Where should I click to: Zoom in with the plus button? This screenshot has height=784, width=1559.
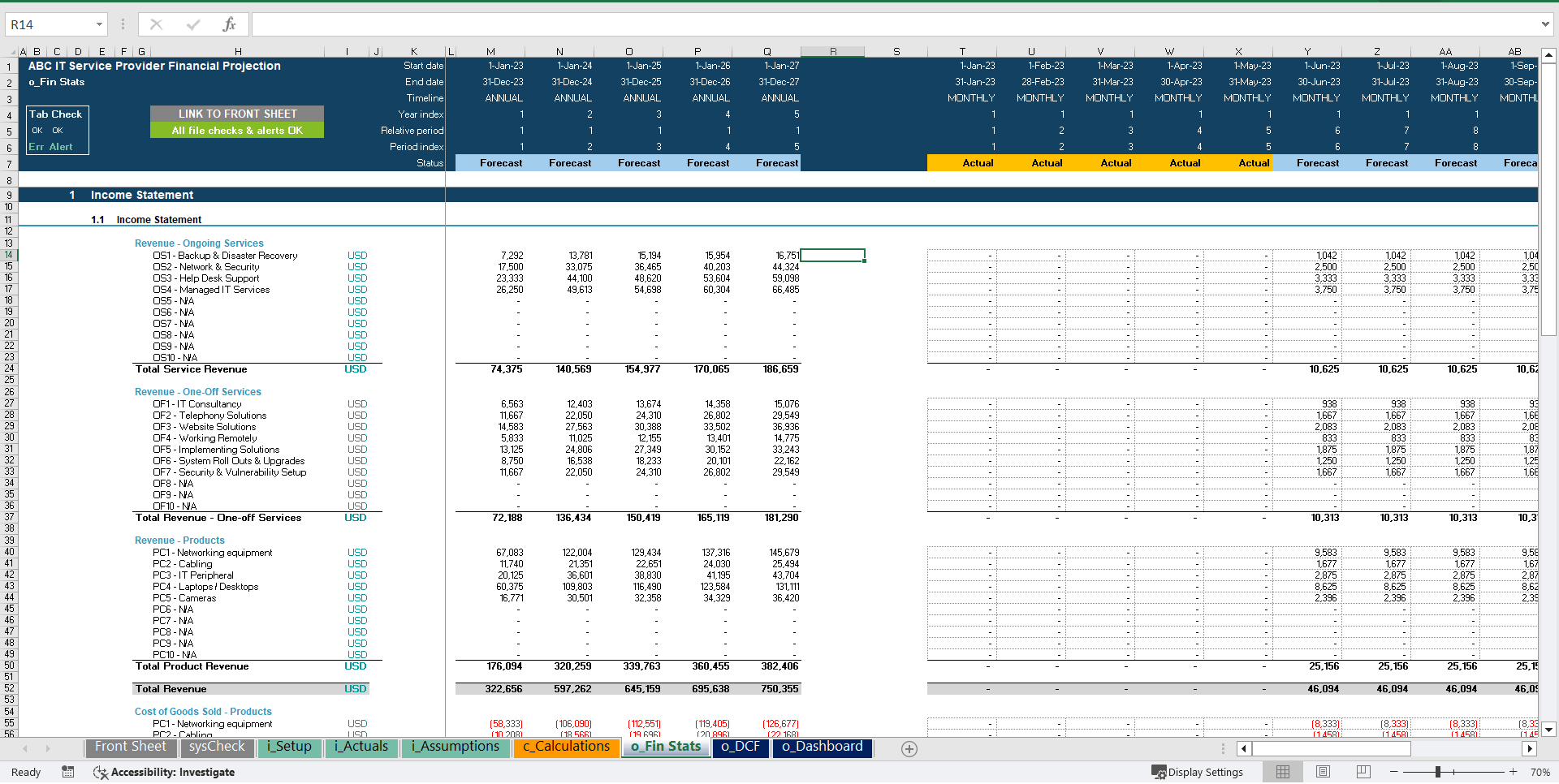[x=1513, y=772]
